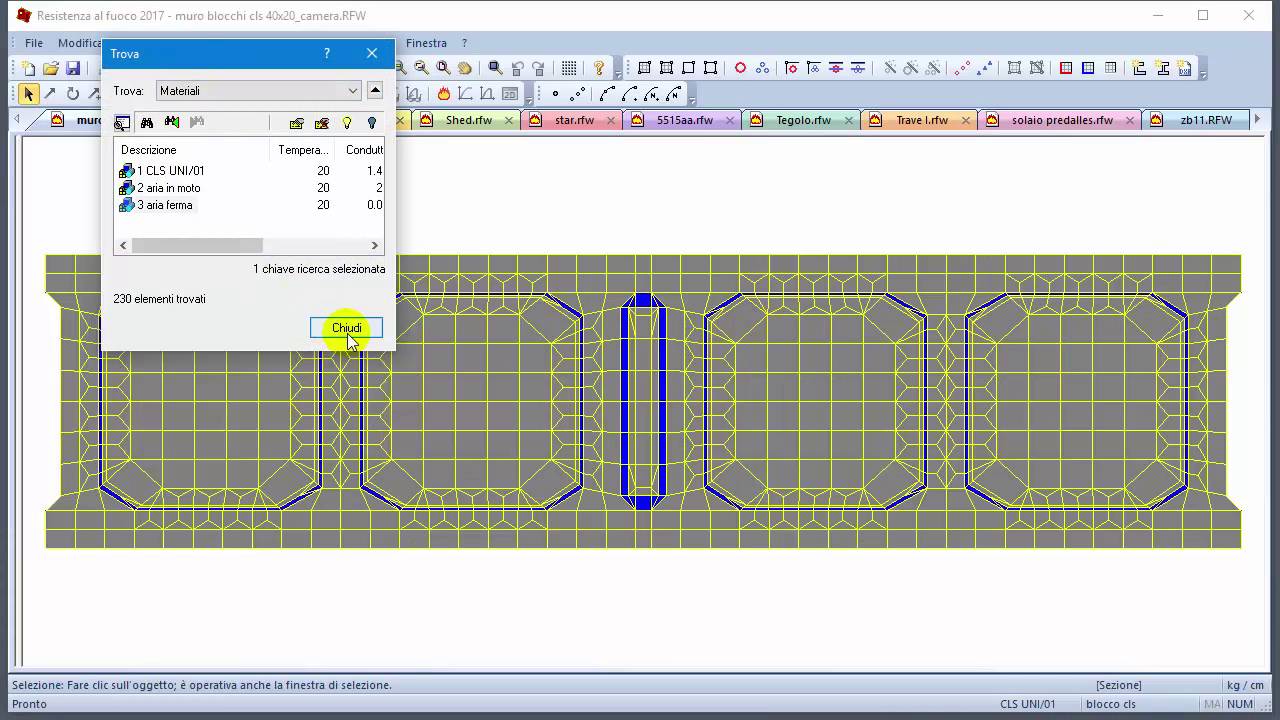Viewport: 1280px width, 720px height.
Task: Click the single point node tool icon
Action: pyautogui.click(x=555, y=94)
